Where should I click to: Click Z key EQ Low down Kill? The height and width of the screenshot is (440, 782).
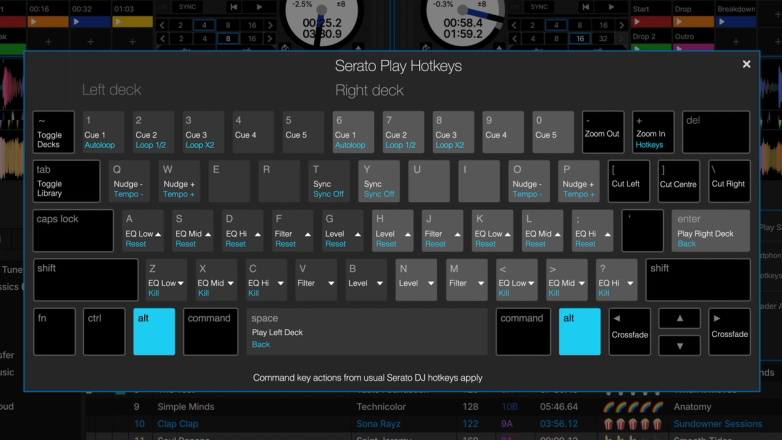coord(166,280)
